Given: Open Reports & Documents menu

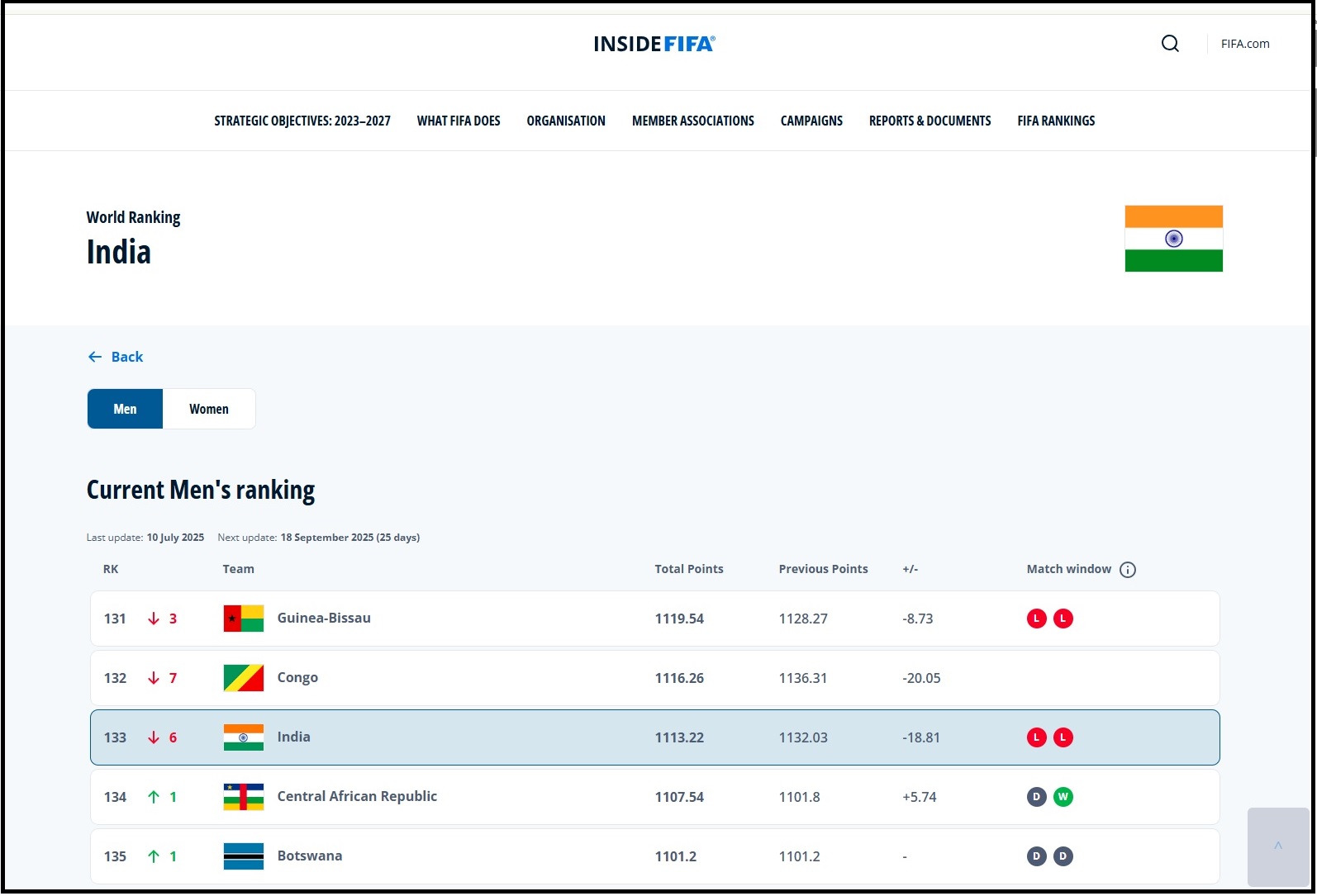Looking at the screenshot, I should coord(930,121).
